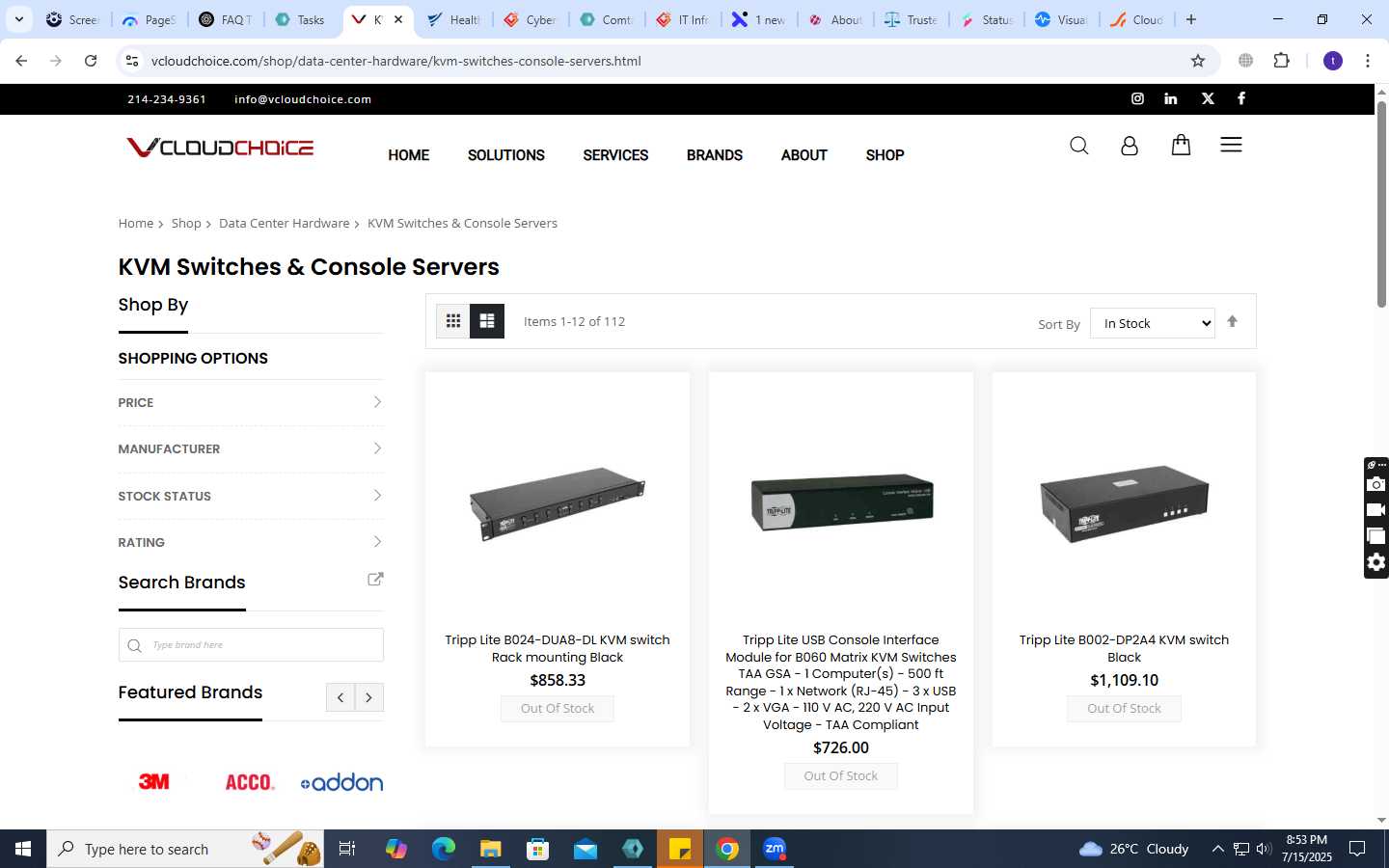Show hidden system tray icons

[x=1217, y=849]
